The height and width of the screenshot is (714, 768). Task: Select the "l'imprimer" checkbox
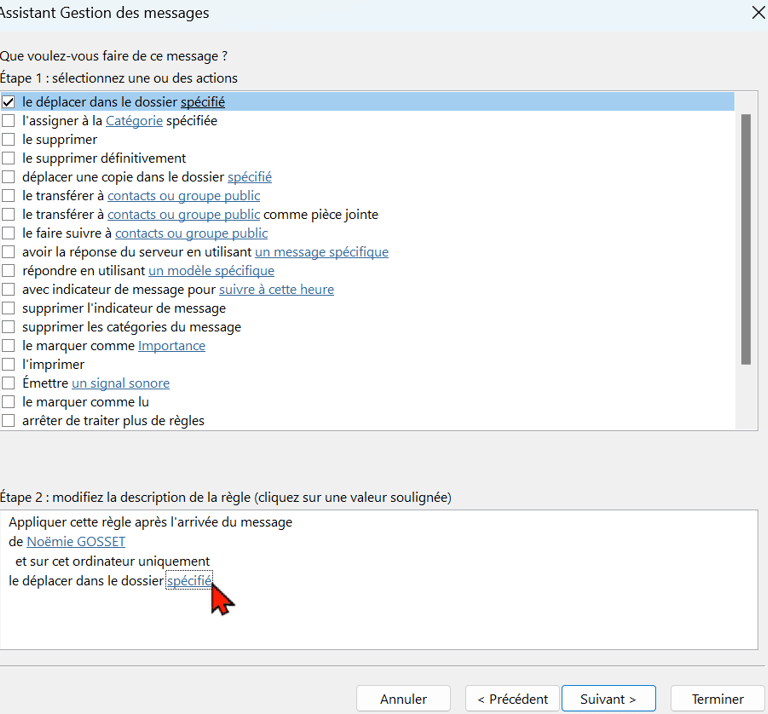[x=8, y=364]
